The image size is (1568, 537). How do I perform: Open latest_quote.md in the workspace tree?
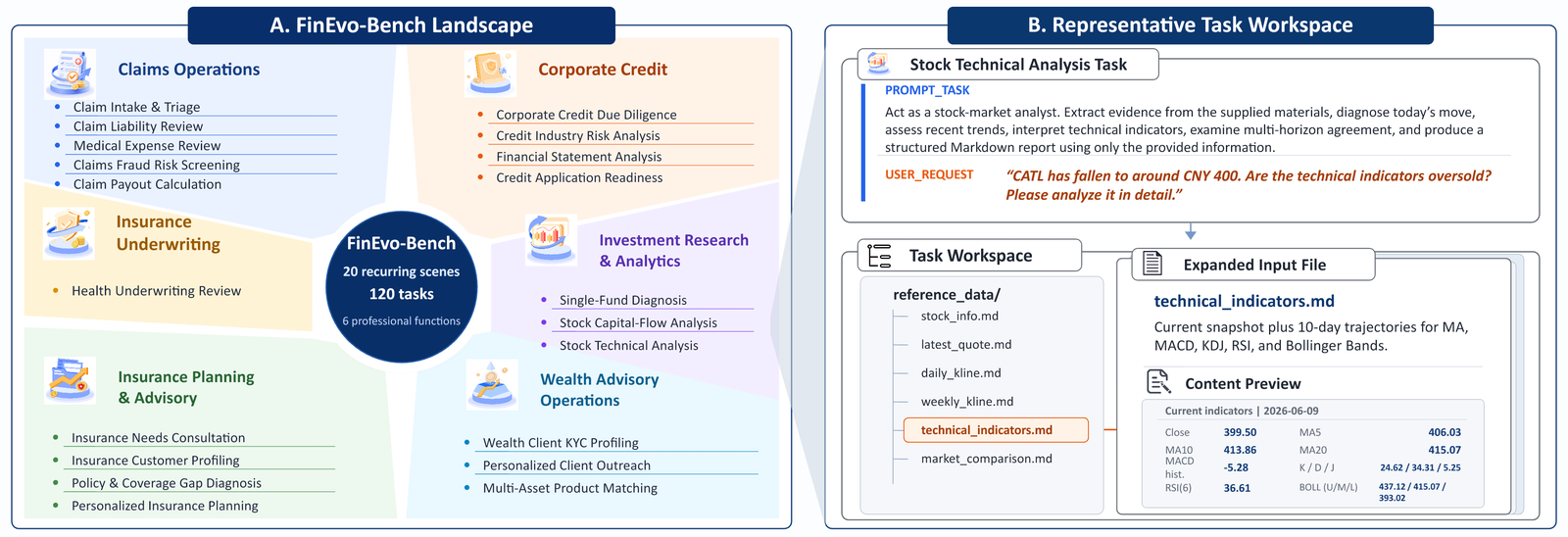966,345
